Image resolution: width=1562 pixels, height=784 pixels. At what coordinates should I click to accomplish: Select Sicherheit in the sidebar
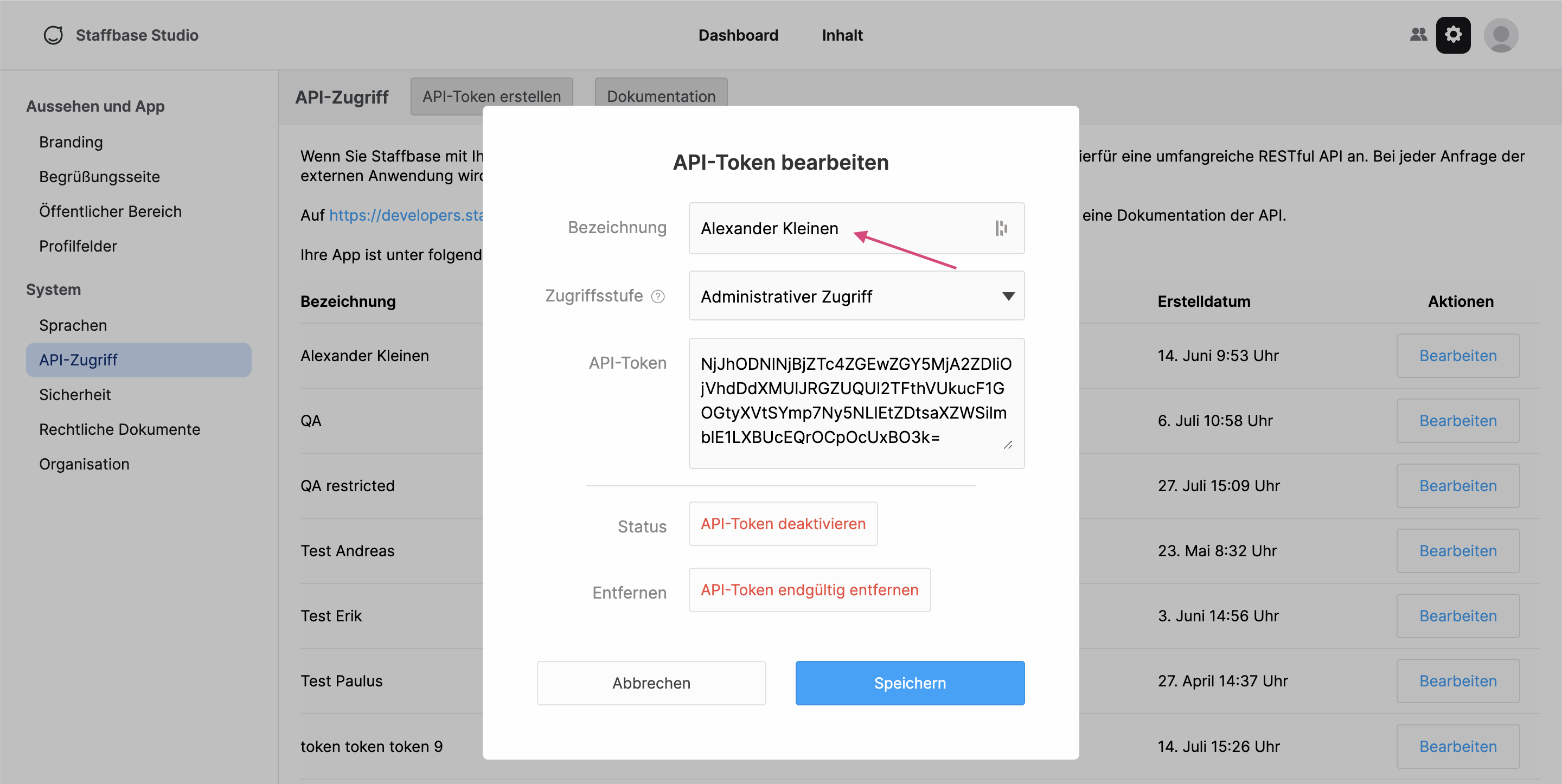coord(75,395)
